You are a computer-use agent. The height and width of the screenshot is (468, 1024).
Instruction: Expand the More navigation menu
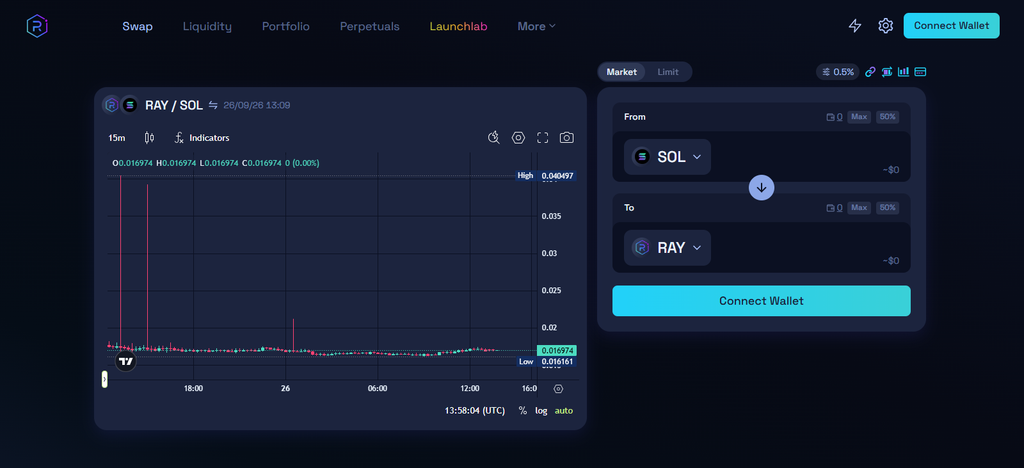(536, 26)
